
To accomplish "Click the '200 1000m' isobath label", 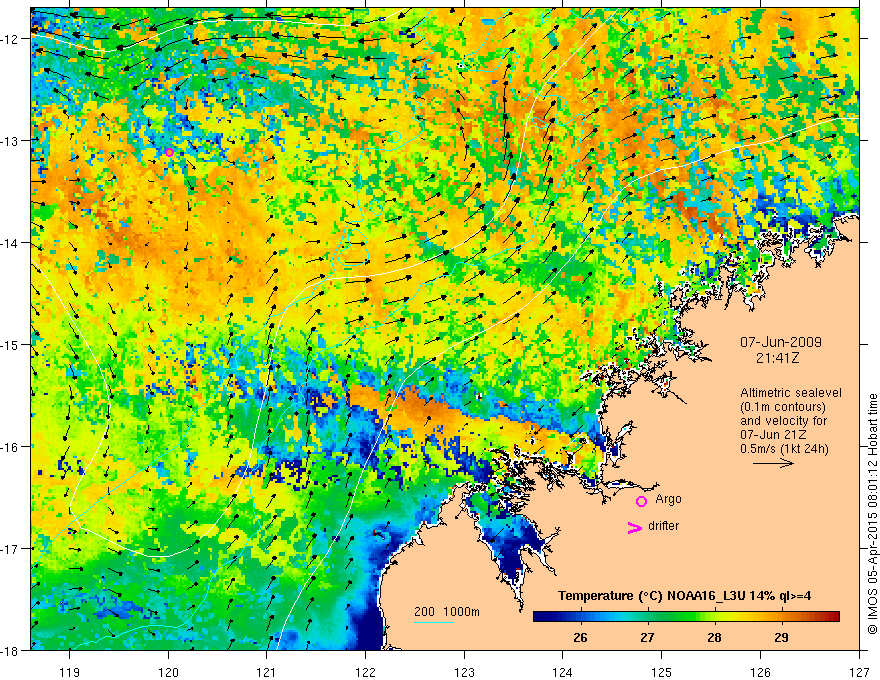I will pyautogui.click(x=447, y=612).
